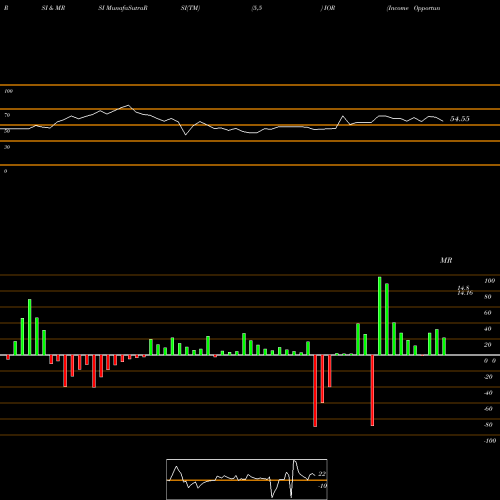
Task: Click the RSI line peak near 70
Action: 129,105
